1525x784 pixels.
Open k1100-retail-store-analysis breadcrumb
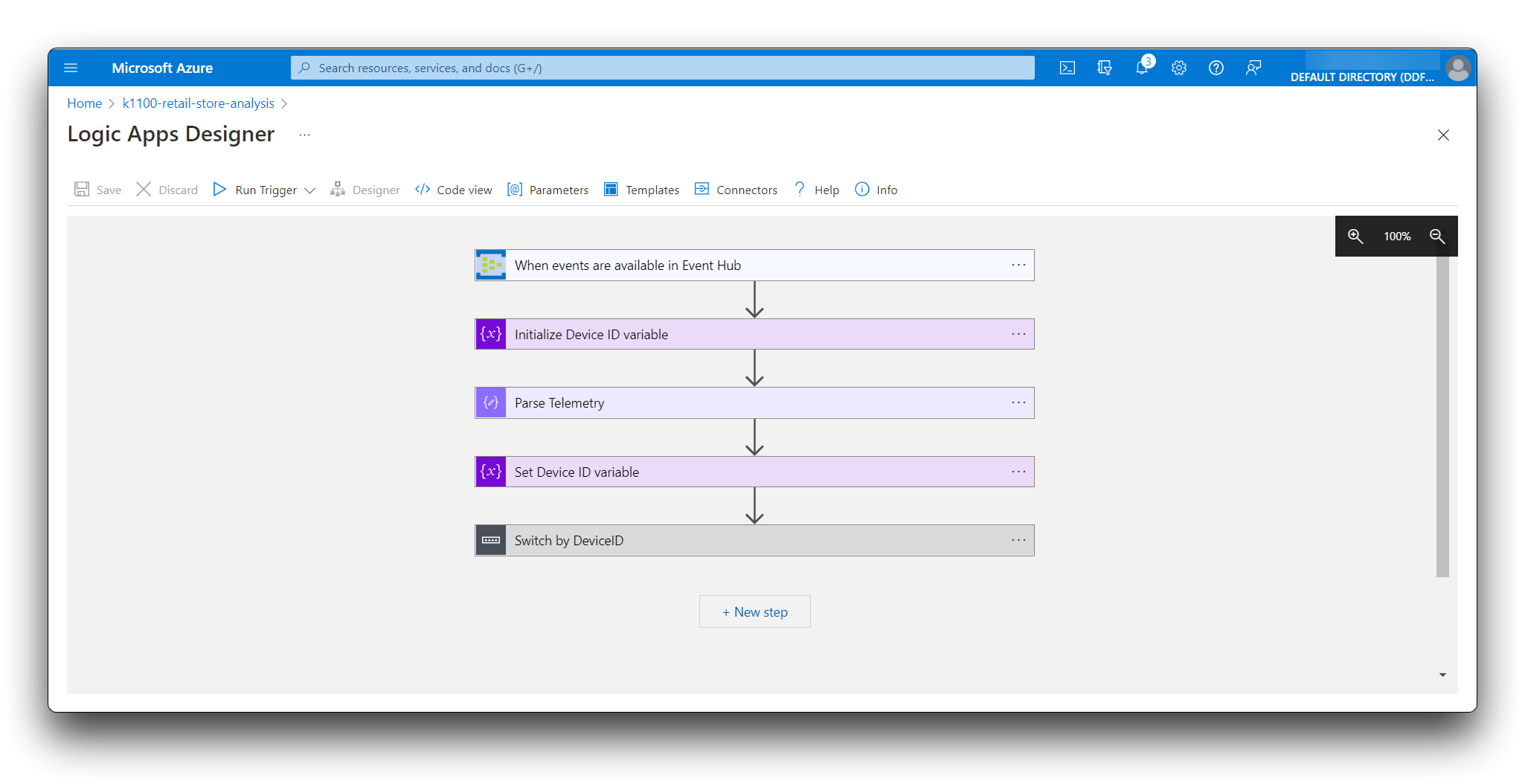coord(199,103)
